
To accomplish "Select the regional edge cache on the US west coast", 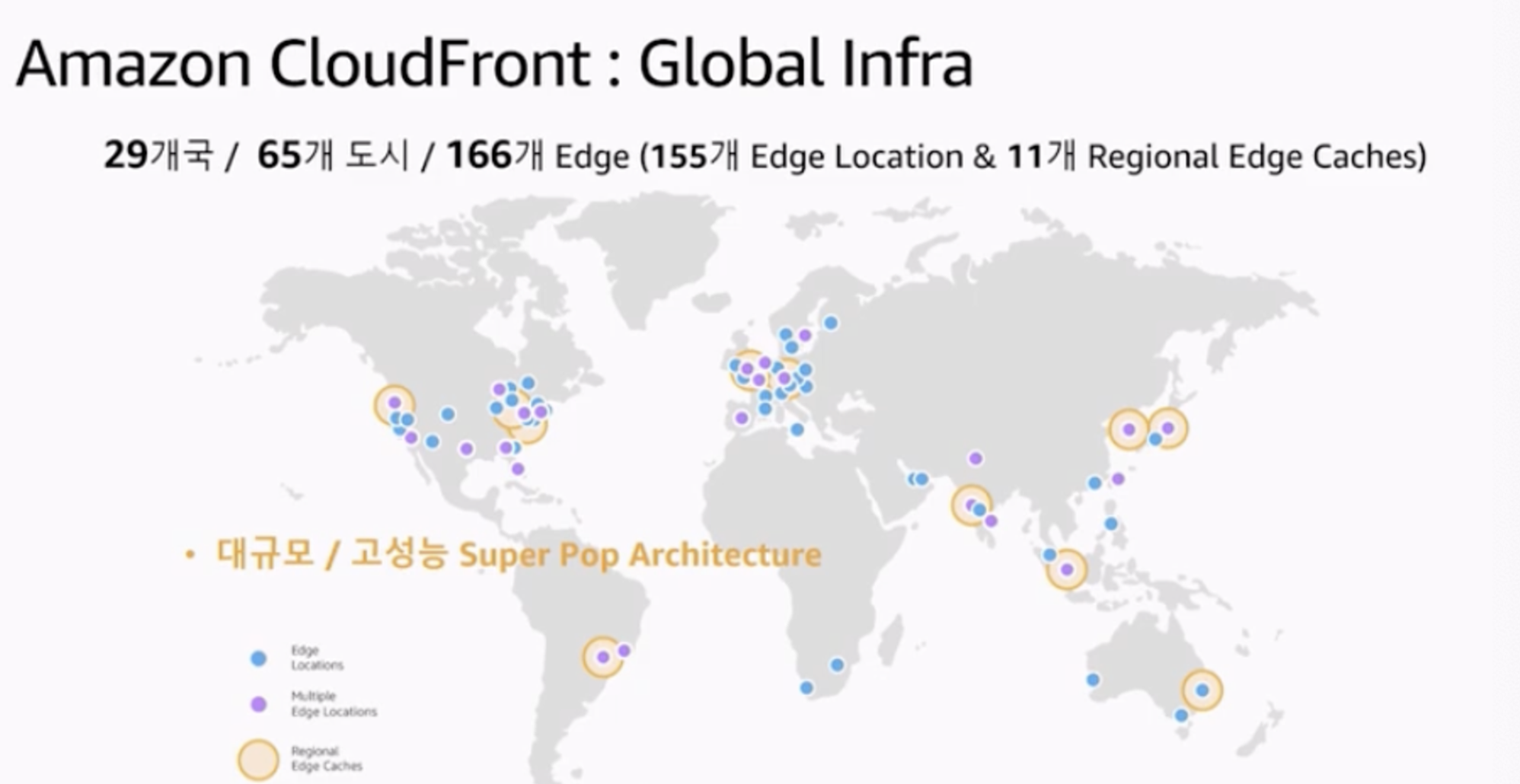I will tap(394, 403).
